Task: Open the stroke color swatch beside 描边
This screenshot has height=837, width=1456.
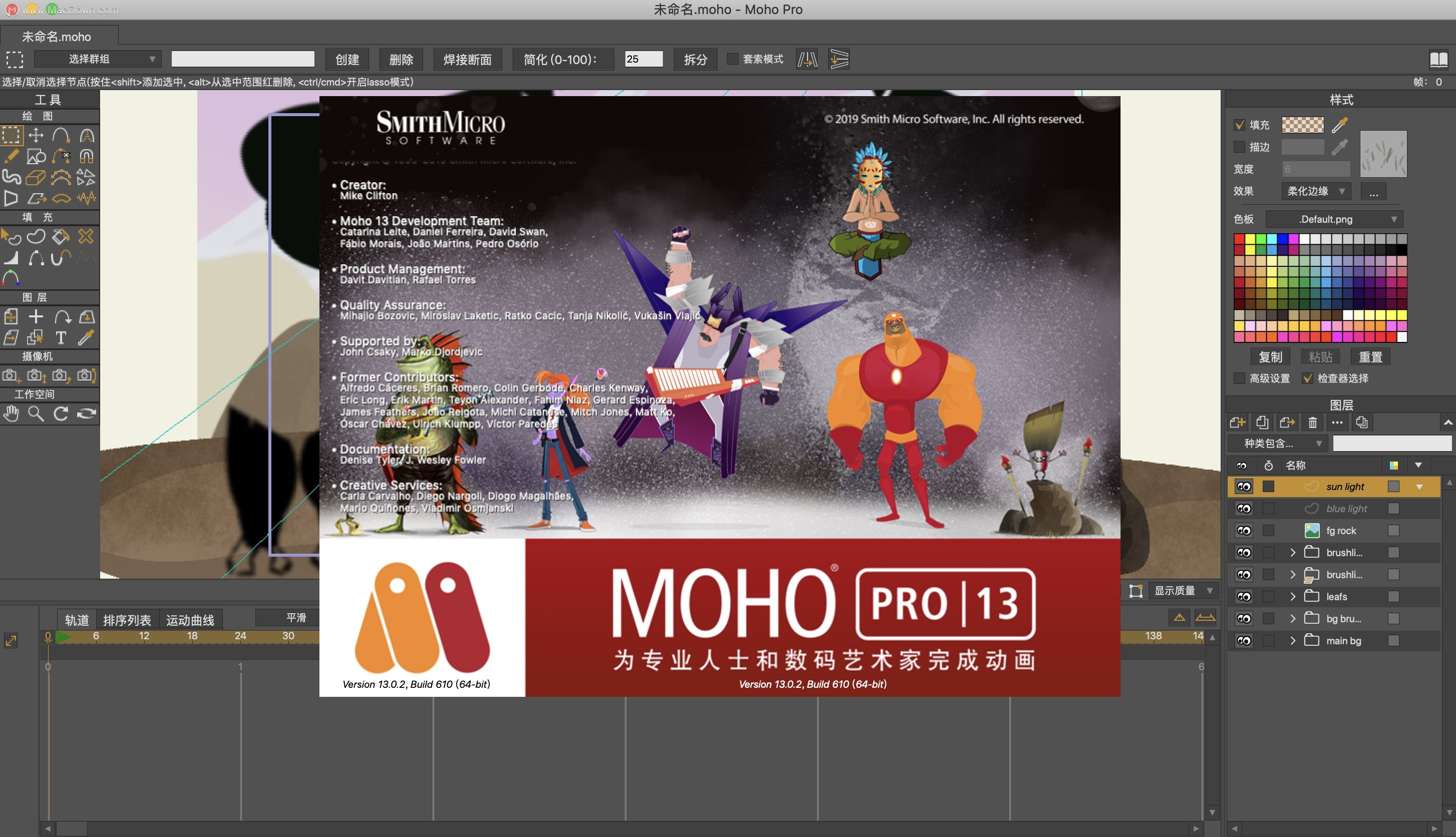Action: pyautogui.click(x=1302, y=147)
